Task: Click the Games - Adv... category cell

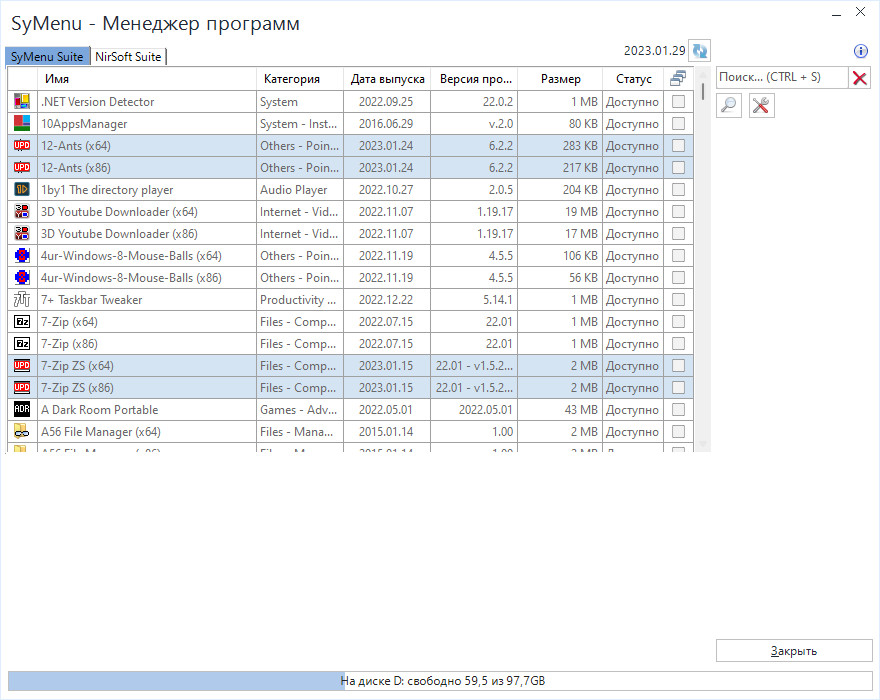Action: (299, 410)
